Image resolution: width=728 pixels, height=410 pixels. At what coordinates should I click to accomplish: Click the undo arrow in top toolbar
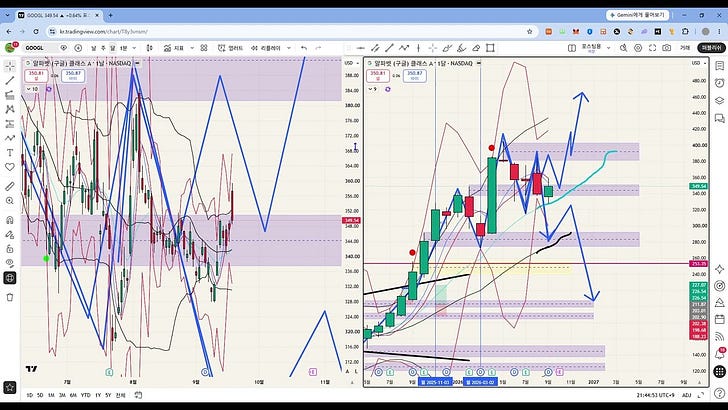tap(304, 48)
